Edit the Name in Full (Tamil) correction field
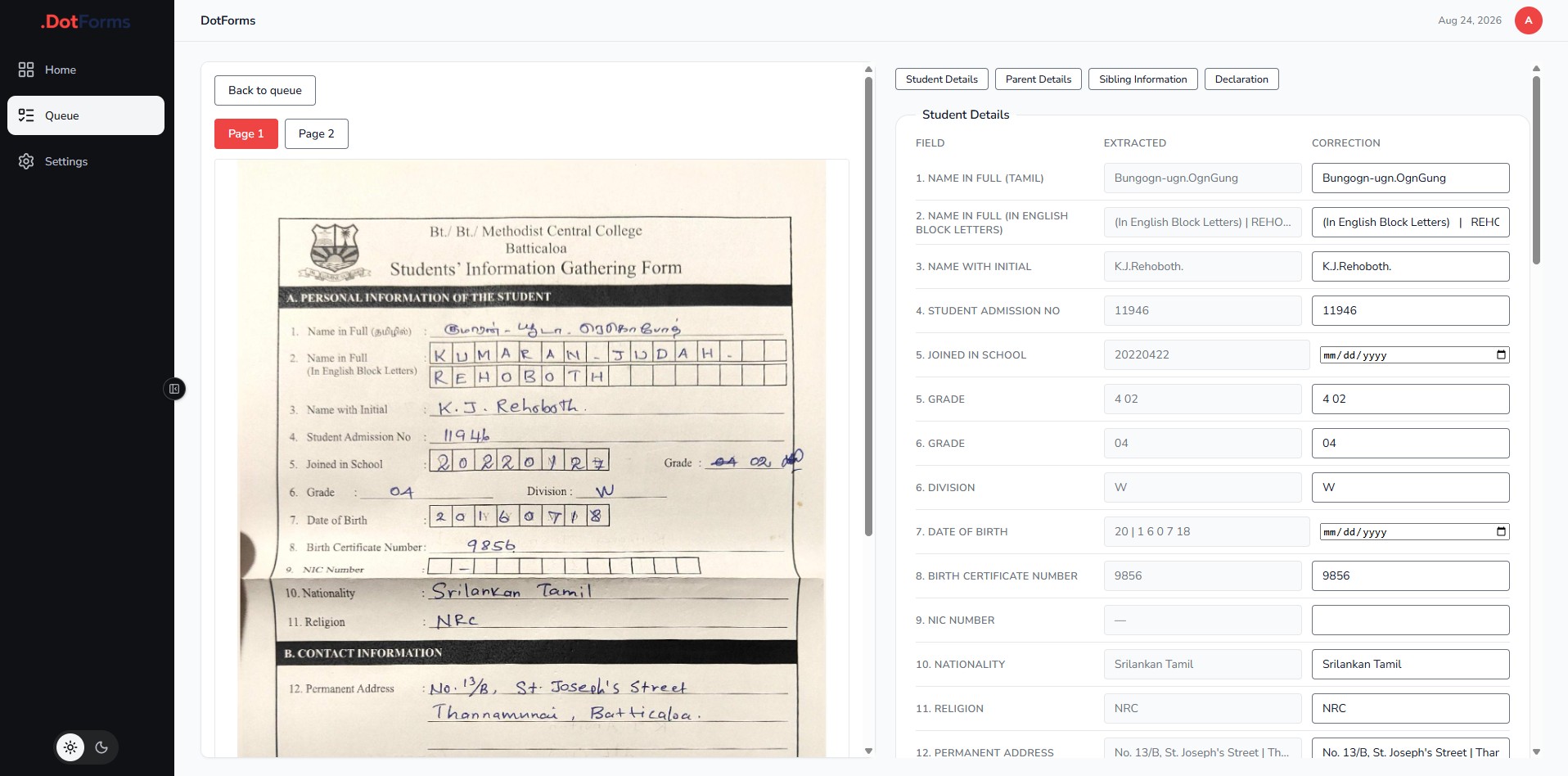Viewport: 1568px width, 776px height. [1411, 178]
